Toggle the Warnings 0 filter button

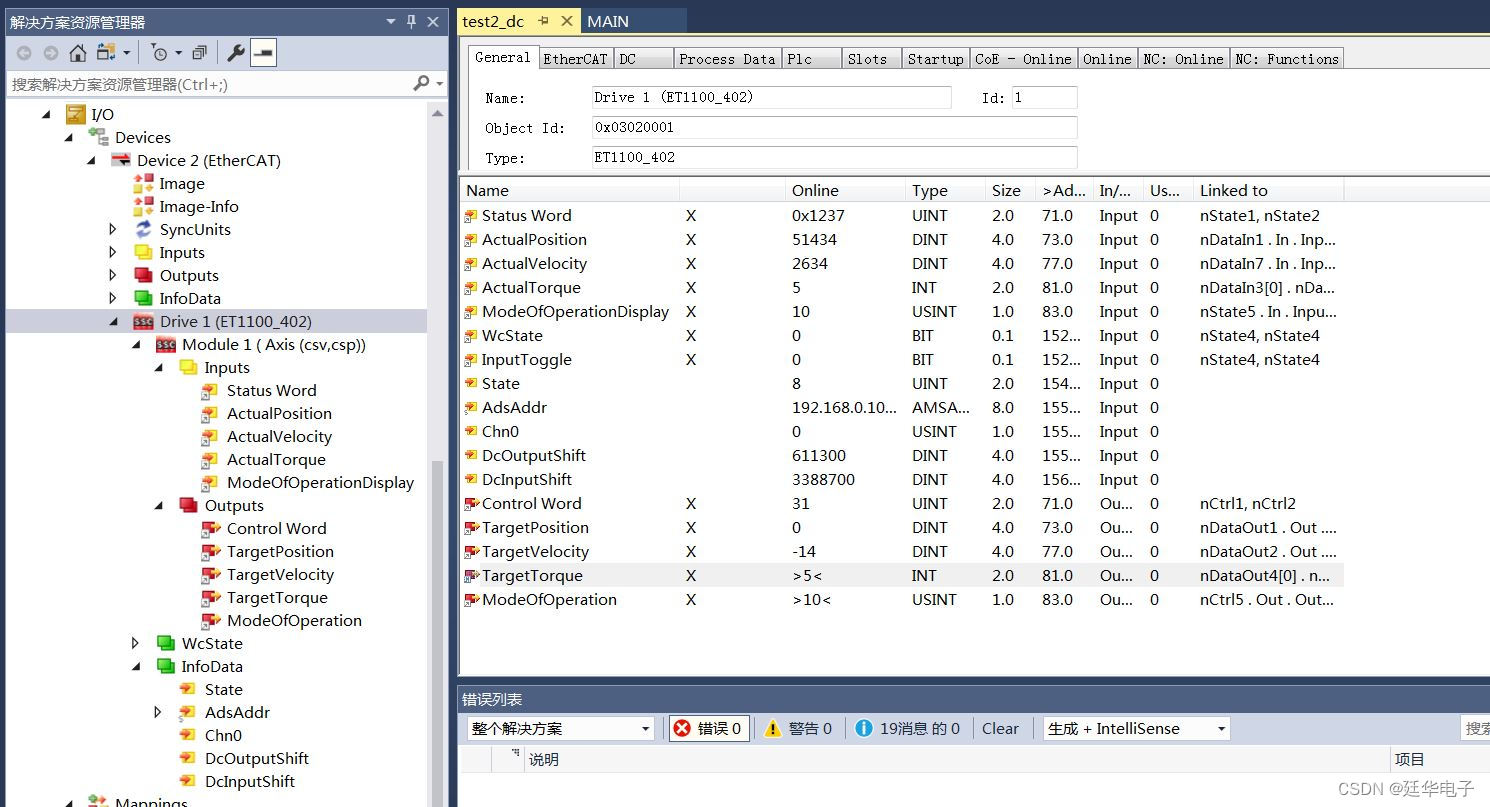tap(797, 729)
